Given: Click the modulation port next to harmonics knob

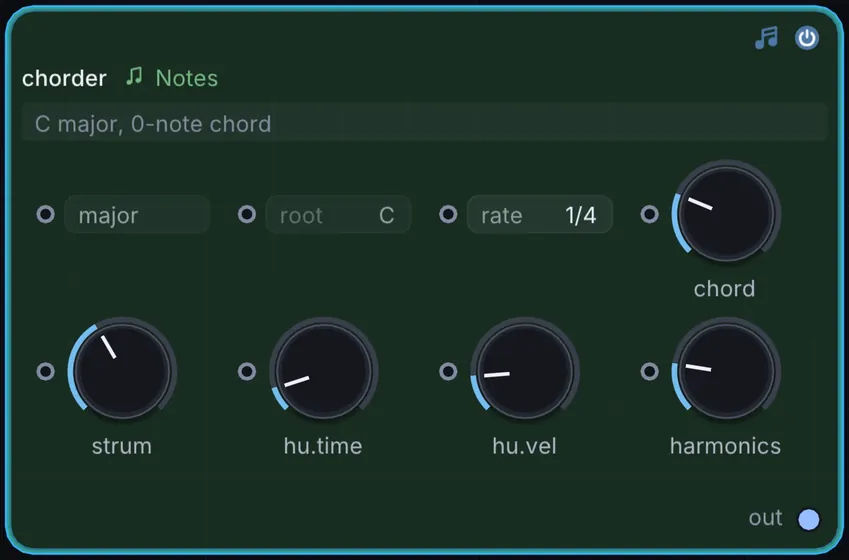Looking at the screenshot, I should 650,372.
